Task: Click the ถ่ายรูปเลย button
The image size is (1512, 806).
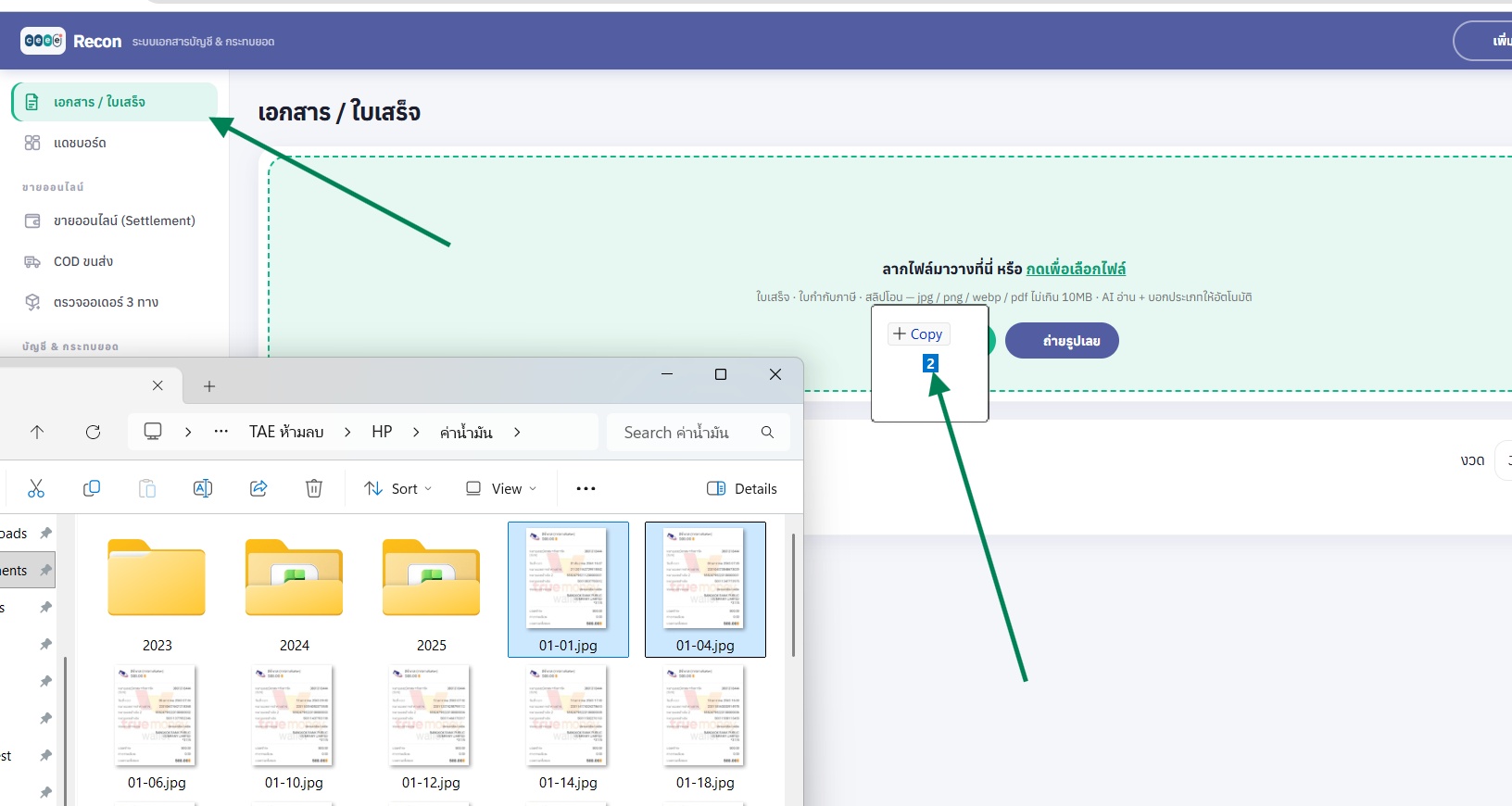Action: 1062,341
